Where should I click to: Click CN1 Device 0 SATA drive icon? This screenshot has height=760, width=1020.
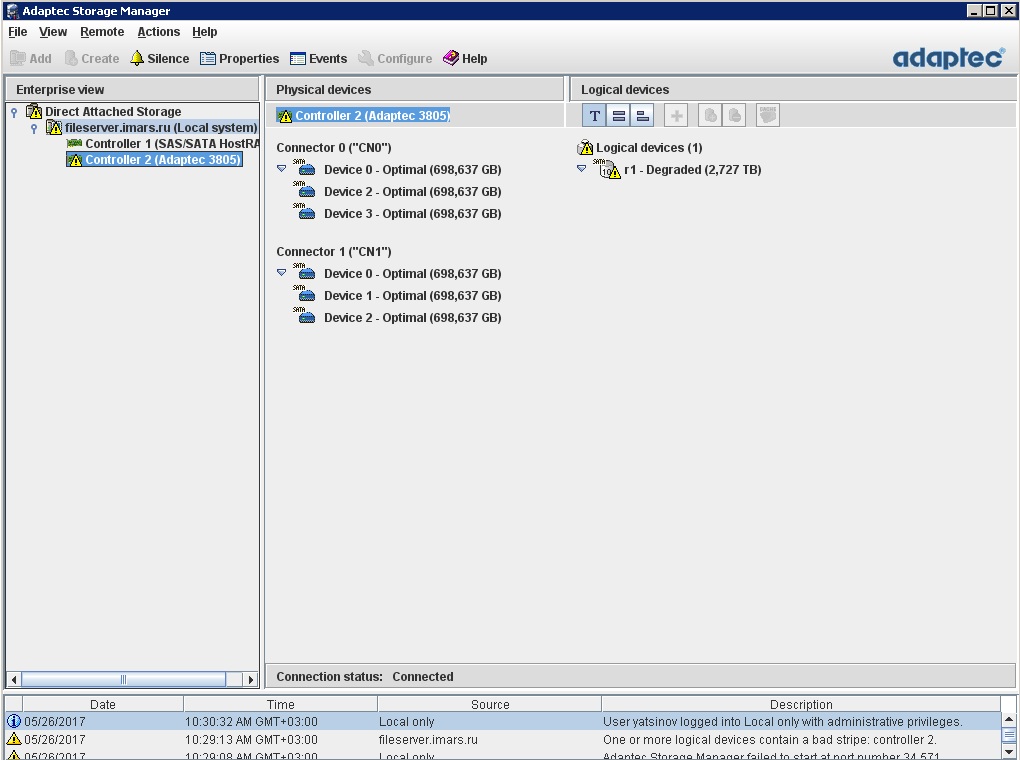pyautogui.click(x=304, y=273)
